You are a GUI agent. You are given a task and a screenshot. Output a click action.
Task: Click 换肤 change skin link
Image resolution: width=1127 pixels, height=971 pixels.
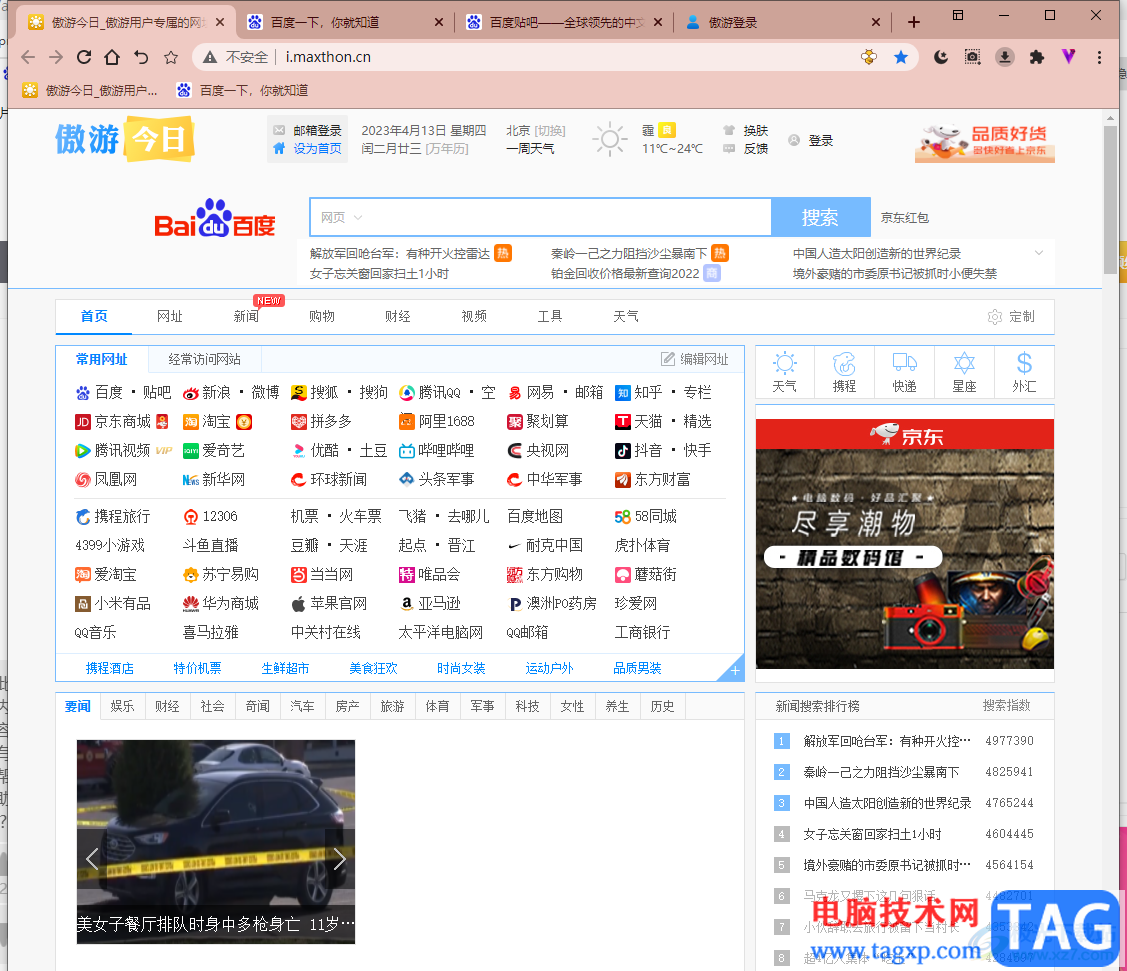click(755, 131)
